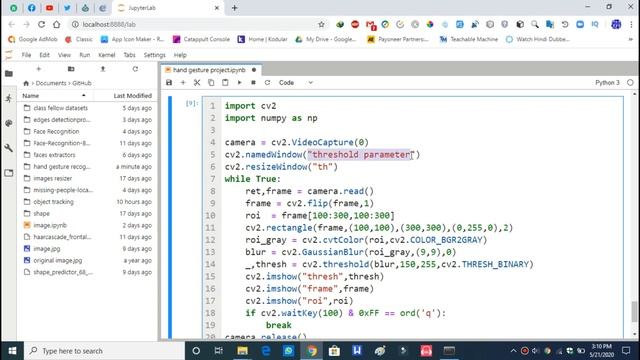Open the Teachable Machine bookmark

[x=469, y=39]
